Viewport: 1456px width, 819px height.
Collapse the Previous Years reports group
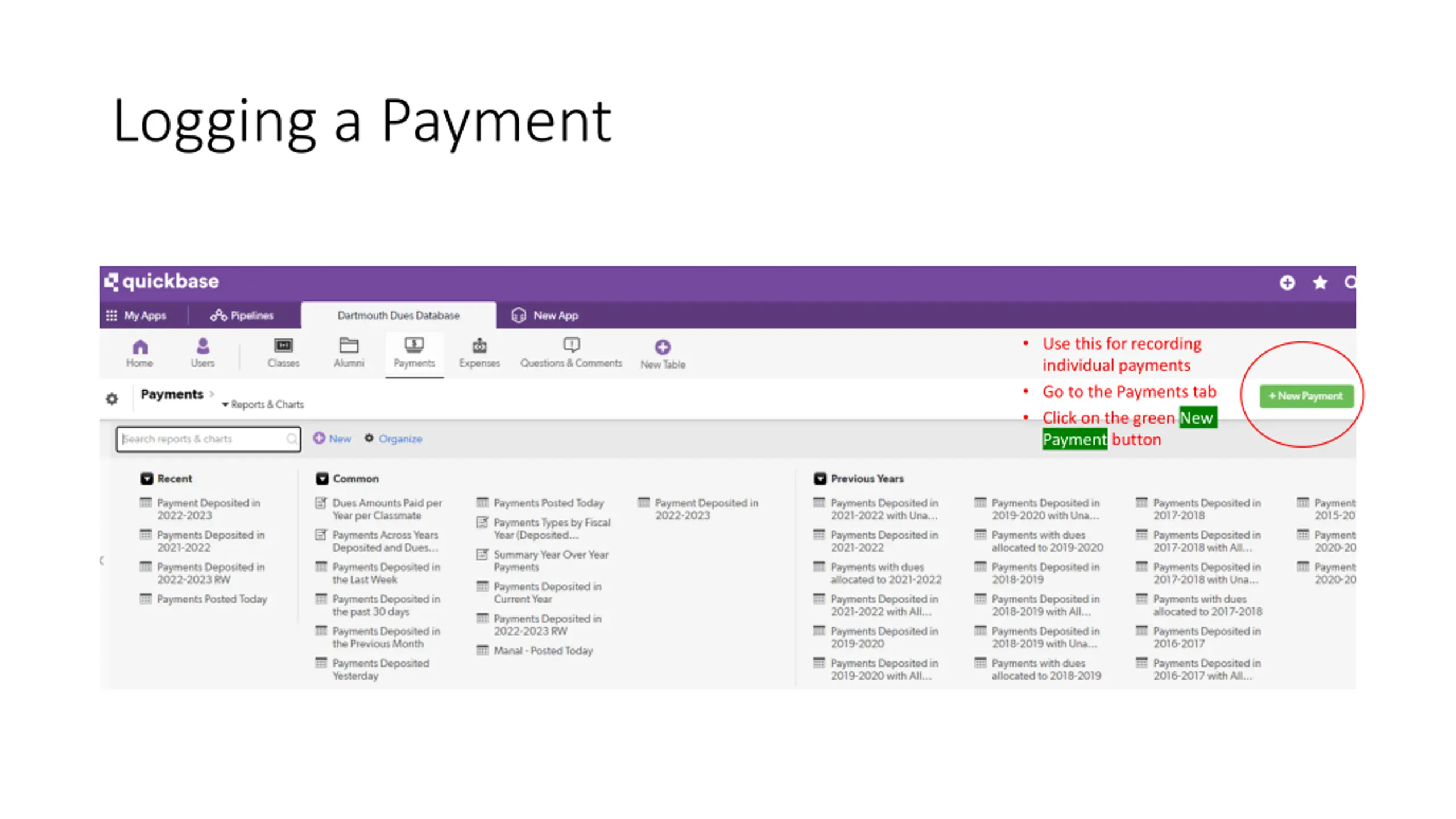pyautogui.click(x=820, y=478)
